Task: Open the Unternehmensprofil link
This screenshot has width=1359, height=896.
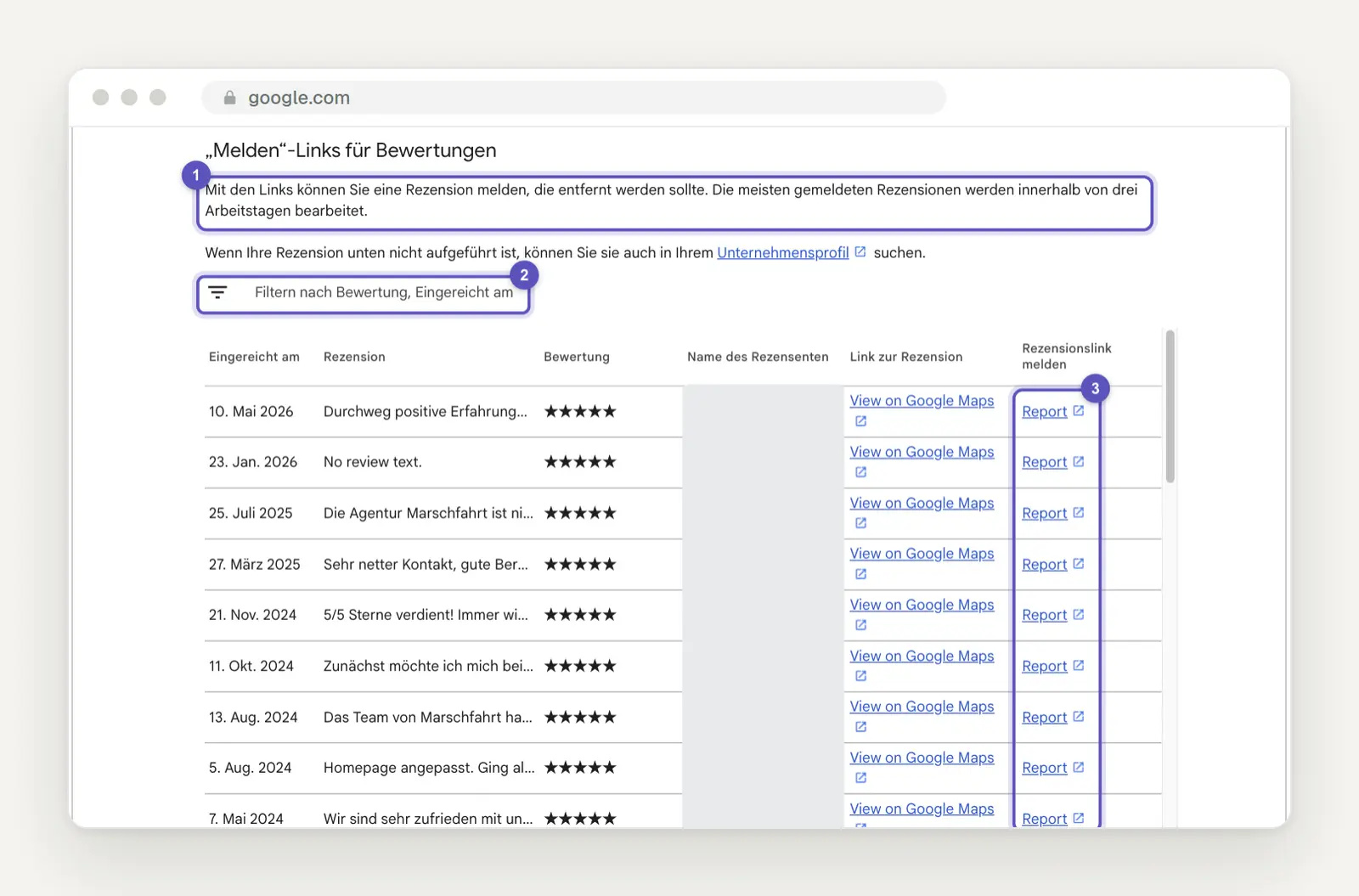Action: 783,252
